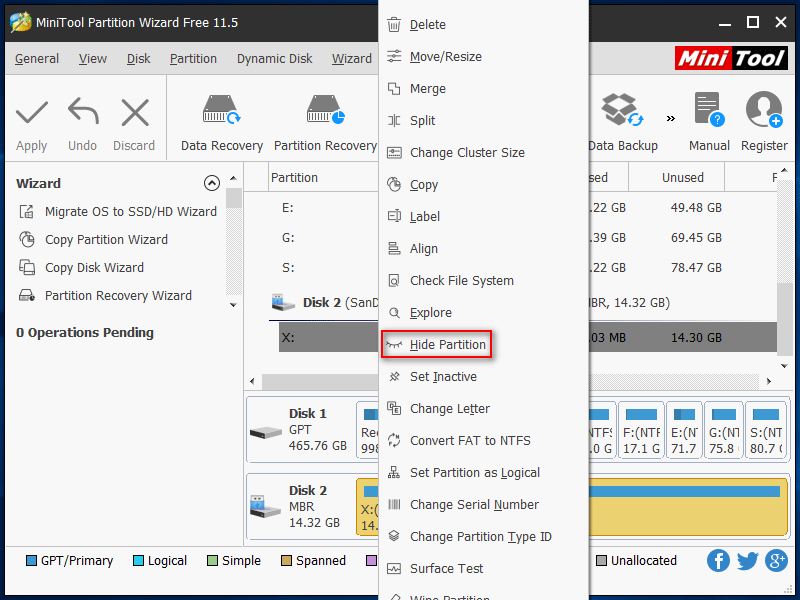This screenshot has height=600, width=800.
Task: Select the X: partition row
Action: point(528,337)
